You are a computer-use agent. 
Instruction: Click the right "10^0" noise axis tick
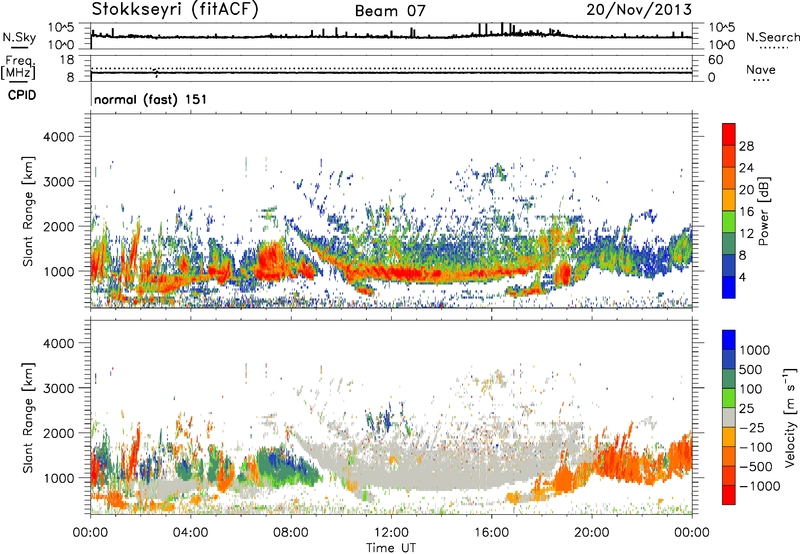[721, 45]
